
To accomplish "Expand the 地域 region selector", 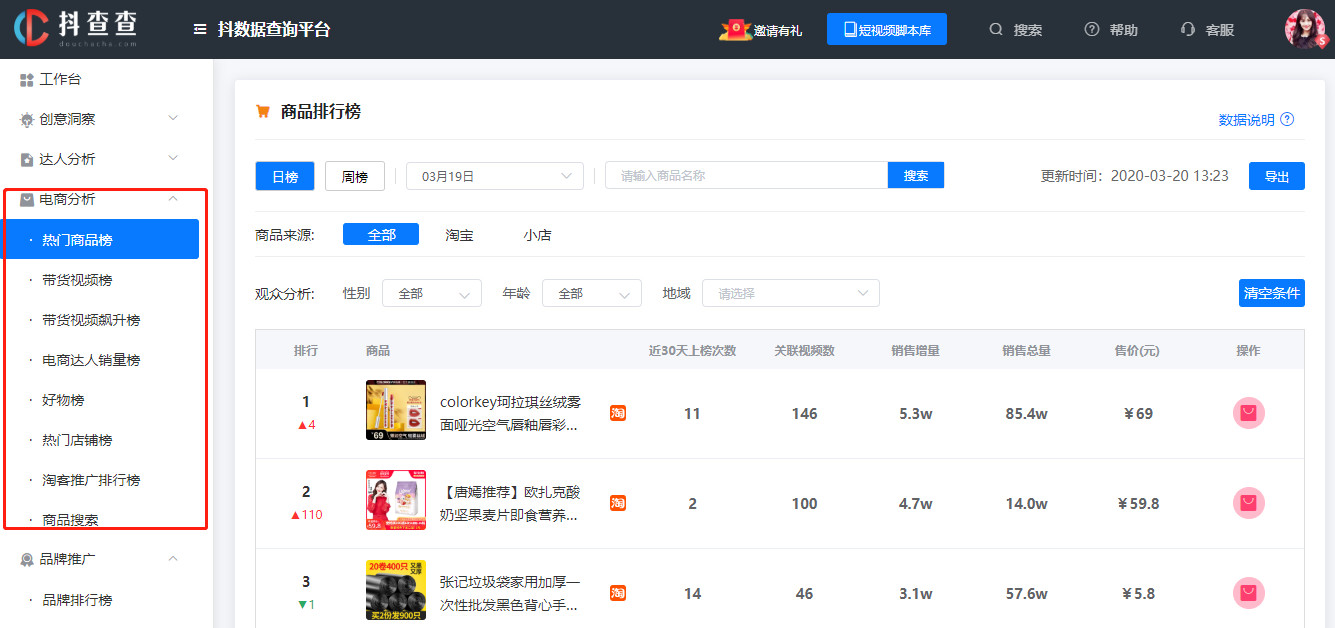I will click(x=790, y=293).
